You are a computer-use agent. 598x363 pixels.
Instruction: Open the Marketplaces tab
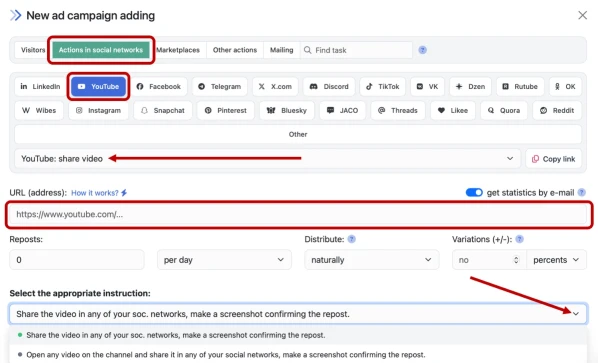click(178, 50)
